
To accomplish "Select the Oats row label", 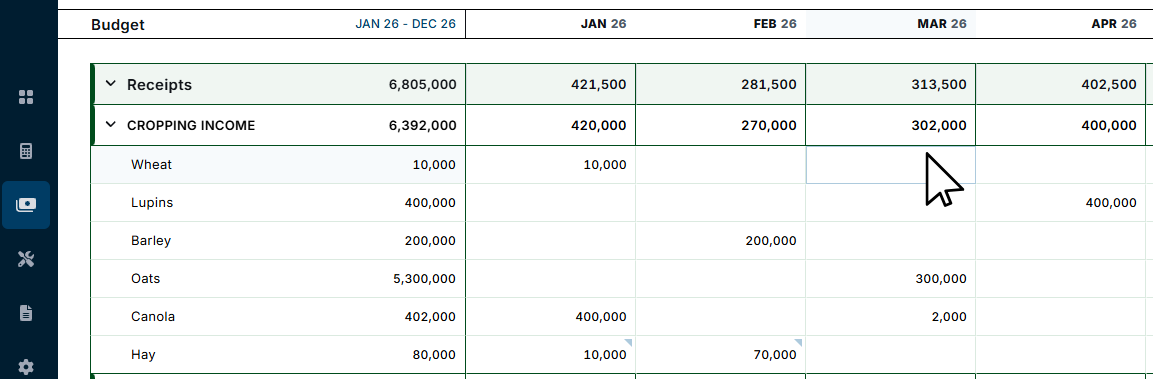I will pos(145,279).
